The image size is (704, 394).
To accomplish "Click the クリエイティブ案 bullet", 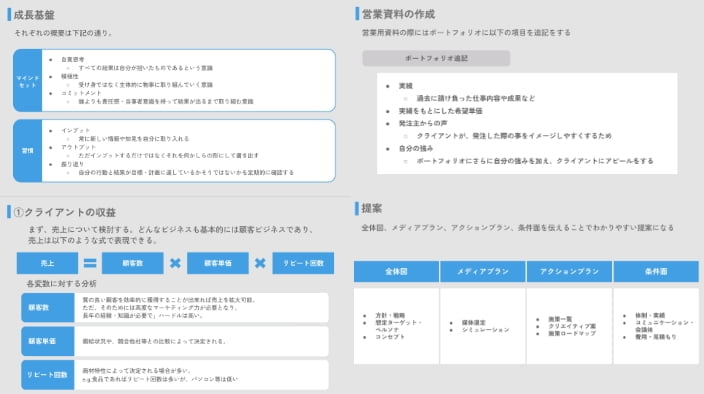I will [x=572, y=326].
